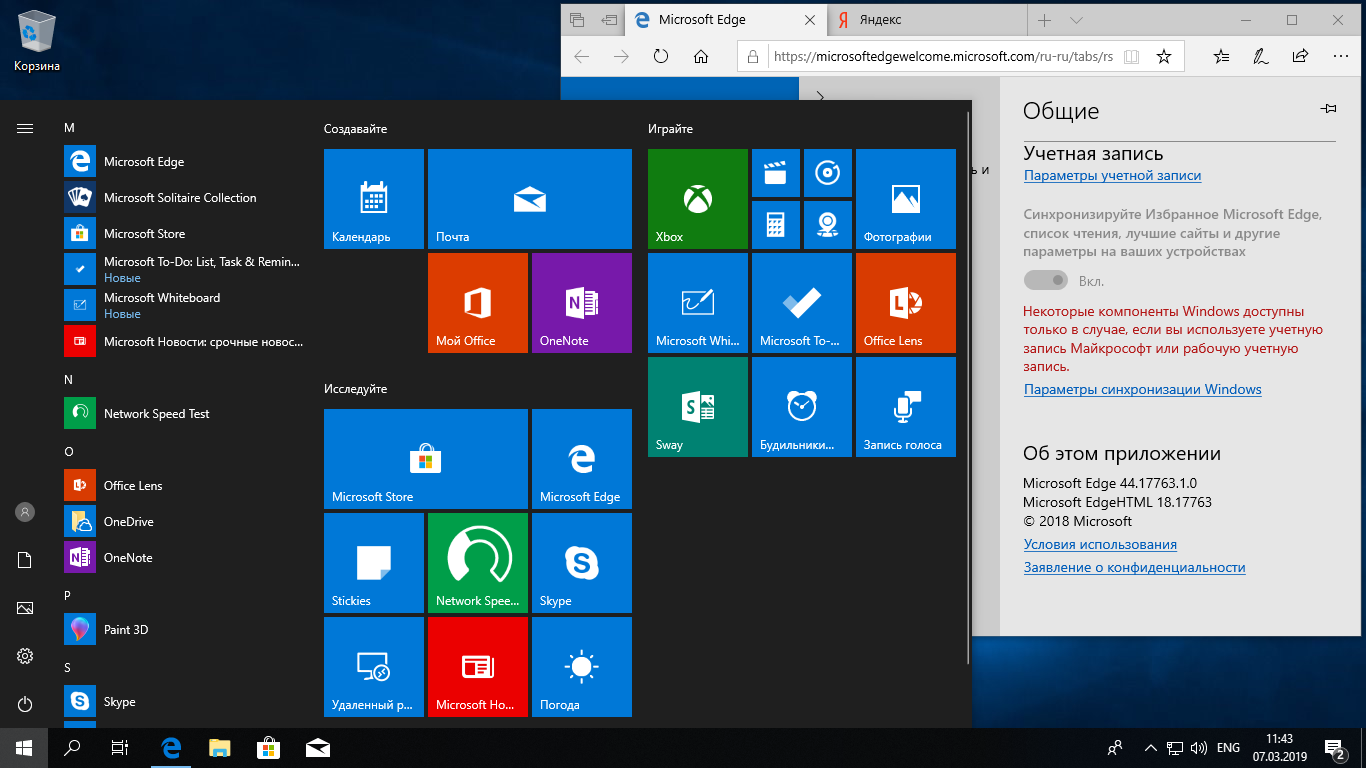This screenshot has width=1366, height=768.
Task: Open reading view icon in address bar
Action: coord(1131,57)
